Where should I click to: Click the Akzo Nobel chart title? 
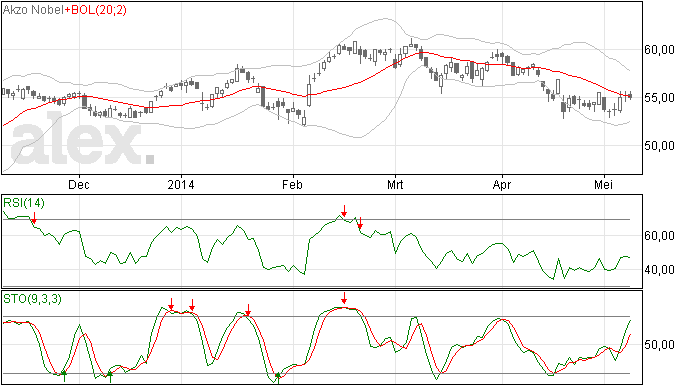click(33, 10)
